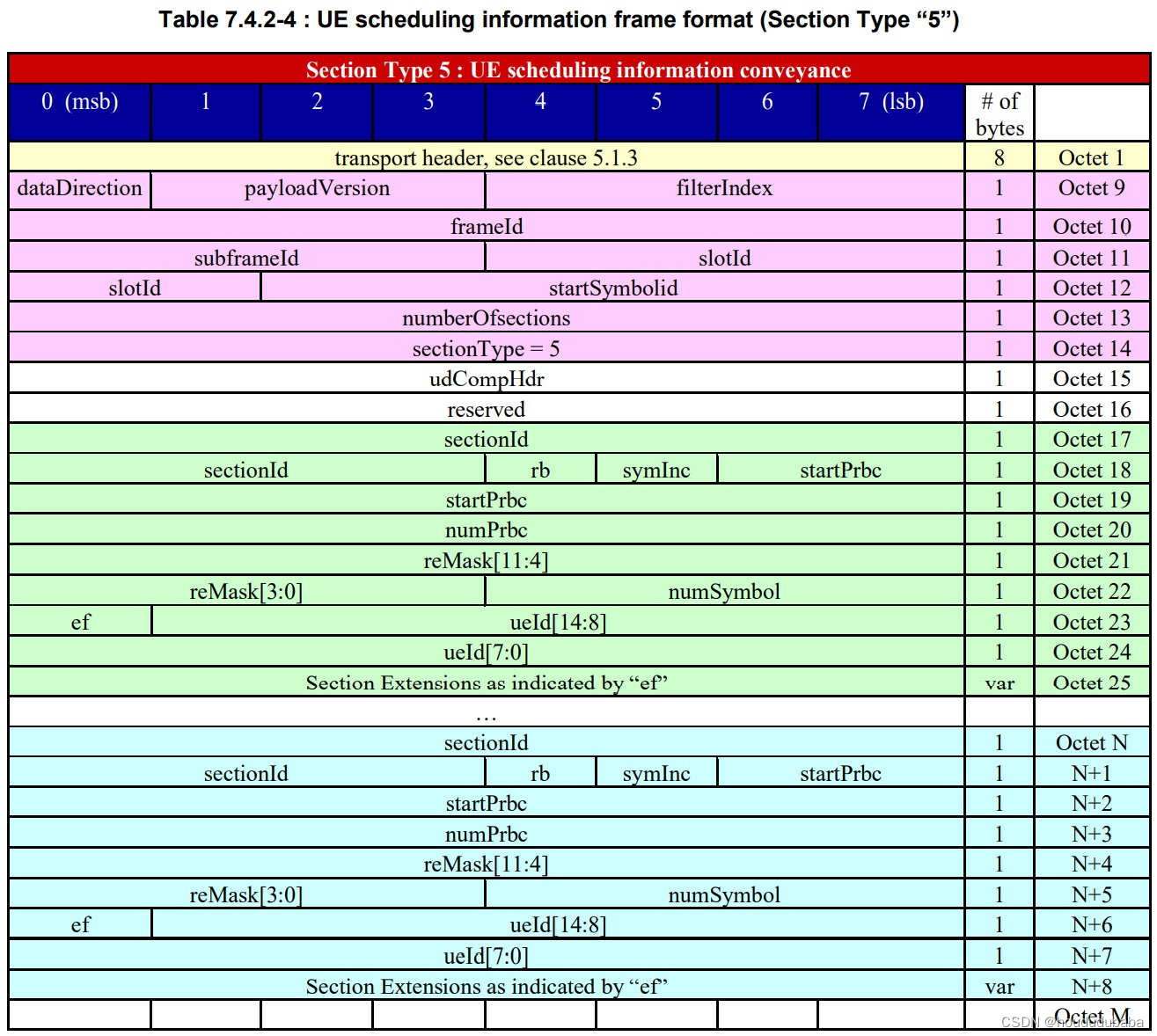Select the filterIndex cell
Image resolution: width=1157 pixels, height=1036 pixels.
point(721,187)
